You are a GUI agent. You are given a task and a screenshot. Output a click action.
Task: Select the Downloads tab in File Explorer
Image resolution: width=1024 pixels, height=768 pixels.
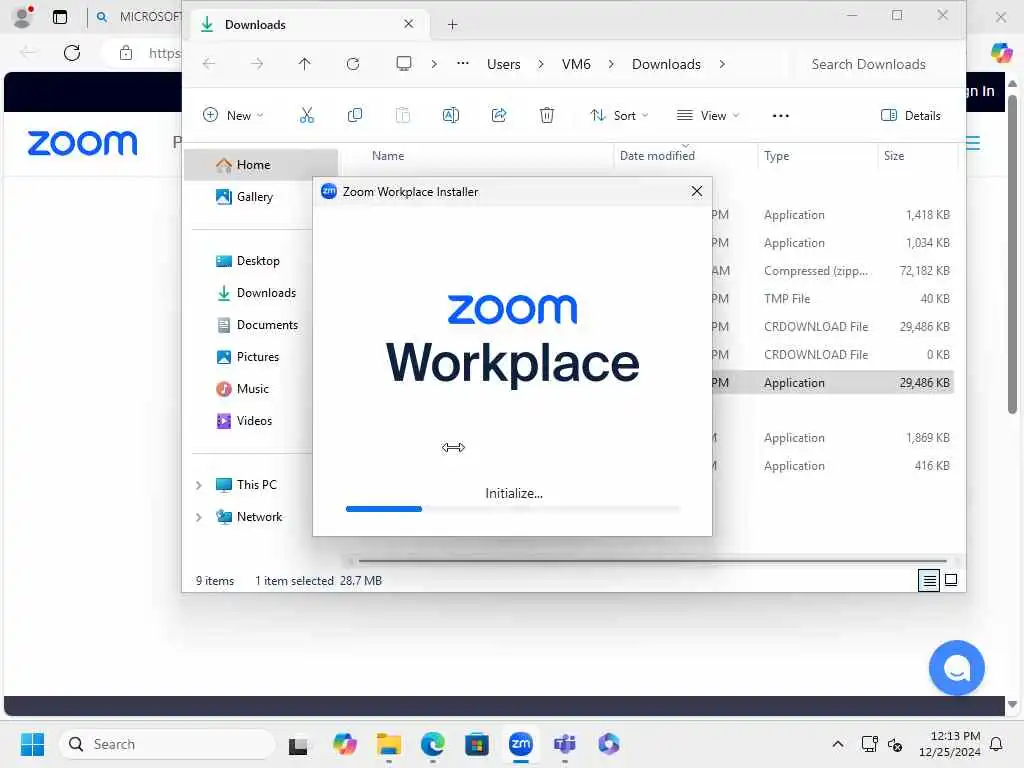point(310,25)
